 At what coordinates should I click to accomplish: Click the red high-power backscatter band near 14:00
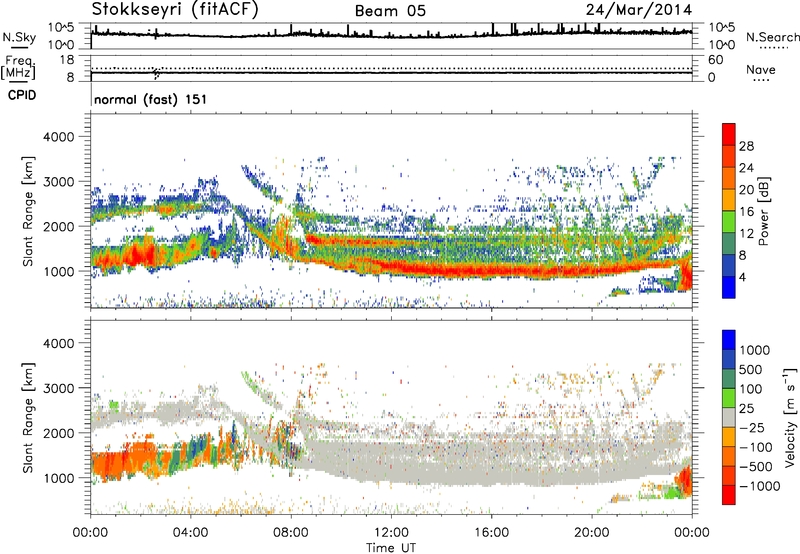(441, 269)
